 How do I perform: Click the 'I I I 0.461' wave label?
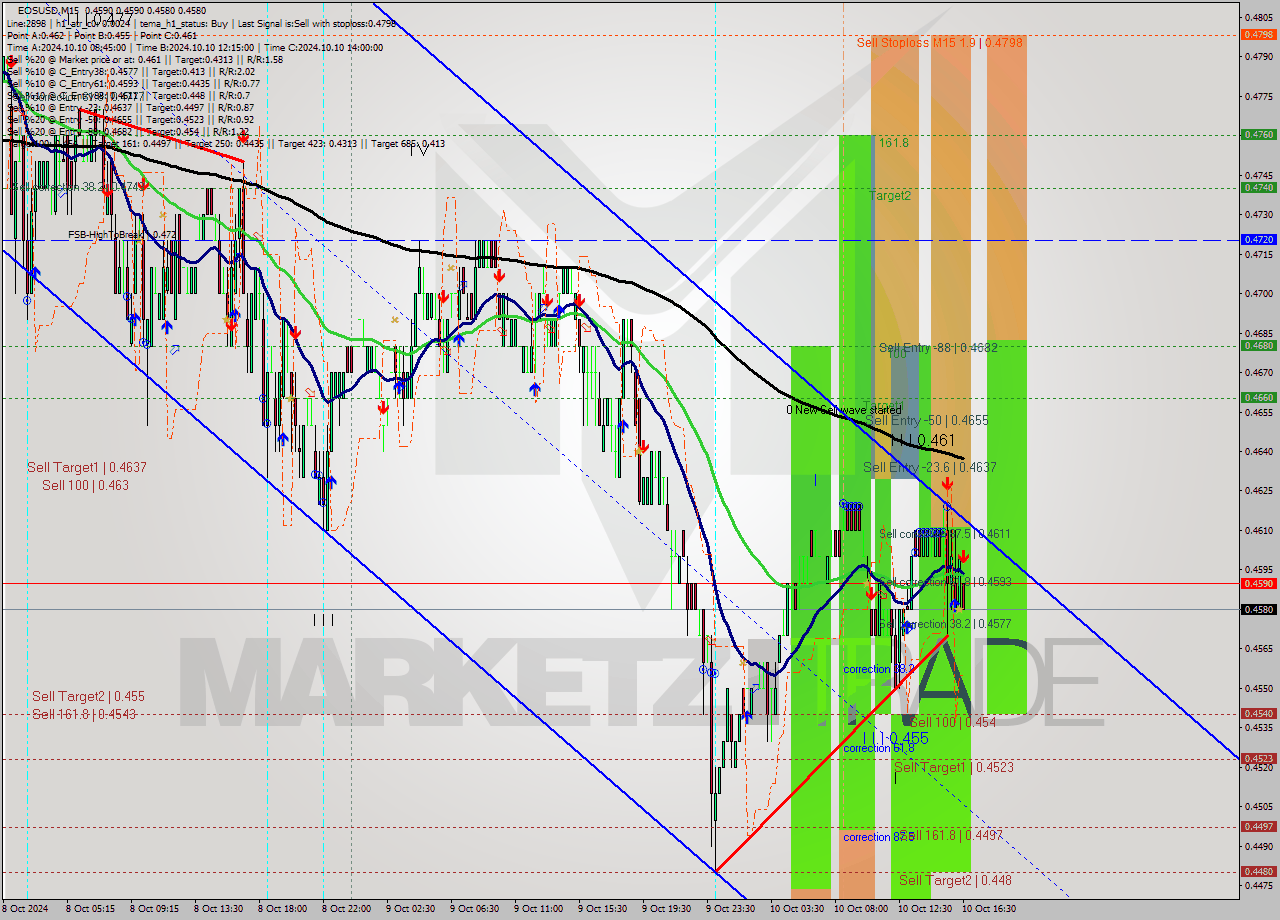(922, 440)
